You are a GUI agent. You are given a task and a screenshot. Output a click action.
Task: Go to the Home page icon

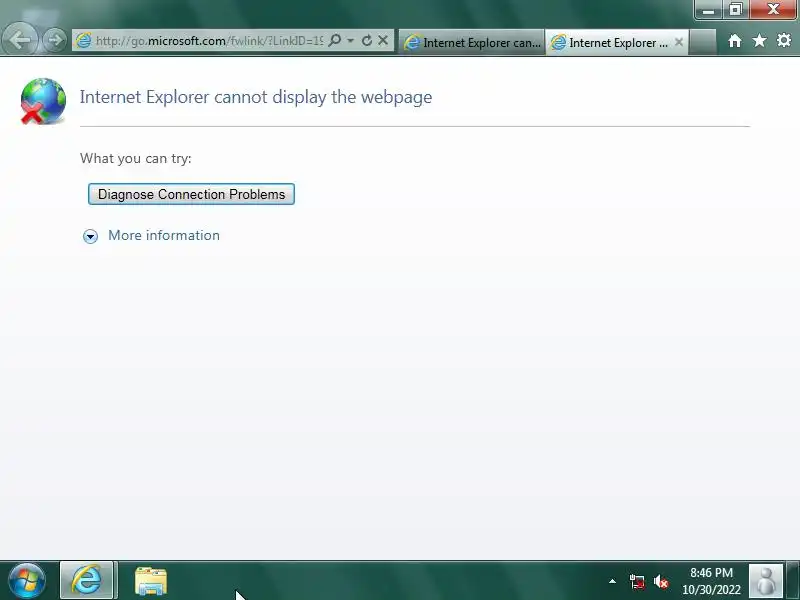click(734, 41)
